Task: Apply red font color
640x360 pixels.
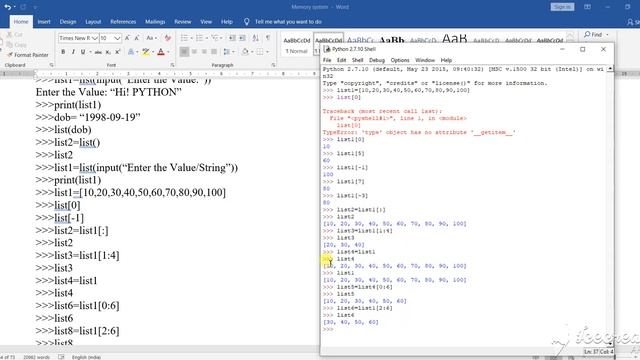Action: coord(161,52)
